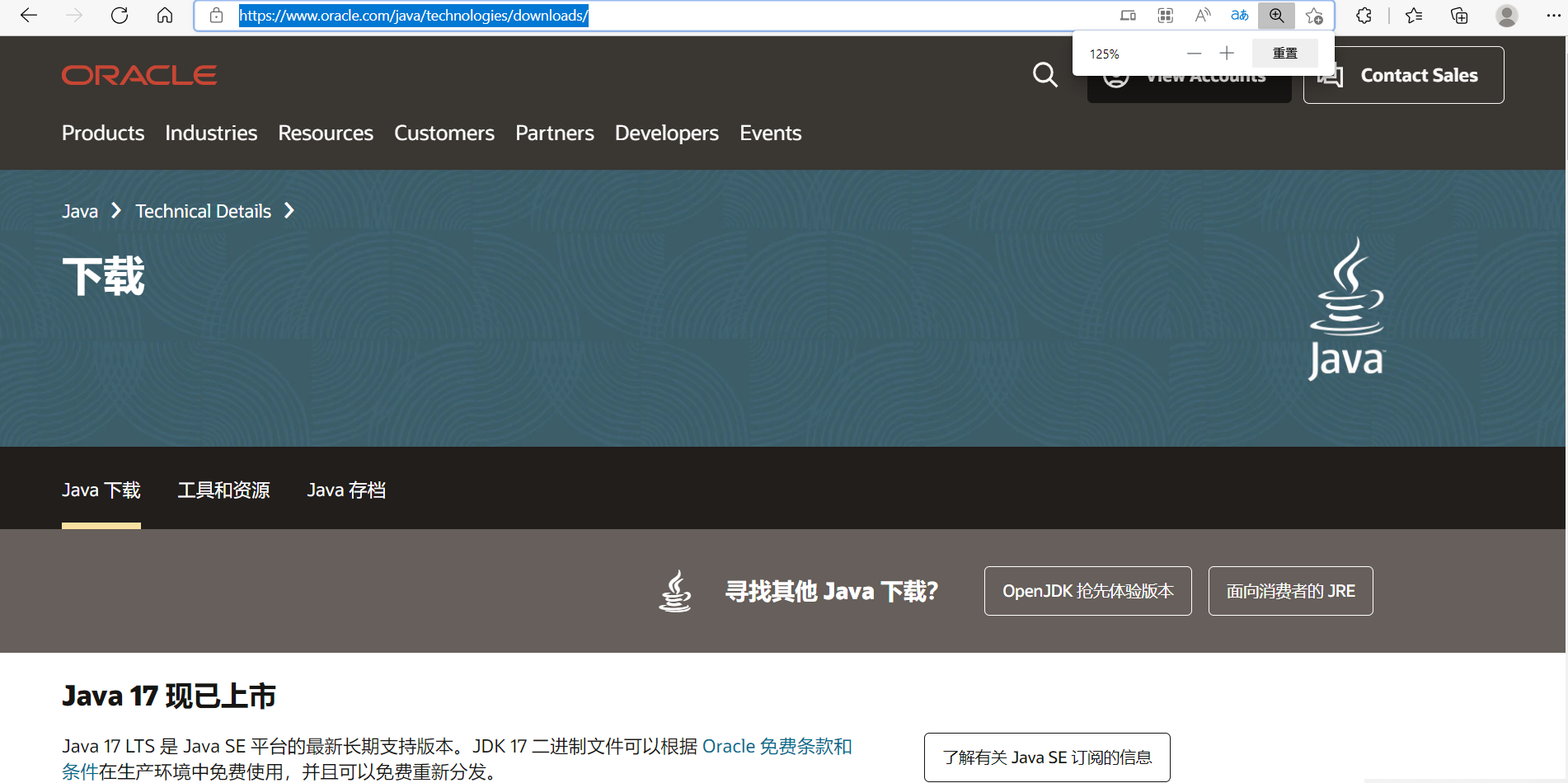Open browser extensions puzzle icon
The height and width of the screenshot is (783, 1568).
[x=1364, y=16]
